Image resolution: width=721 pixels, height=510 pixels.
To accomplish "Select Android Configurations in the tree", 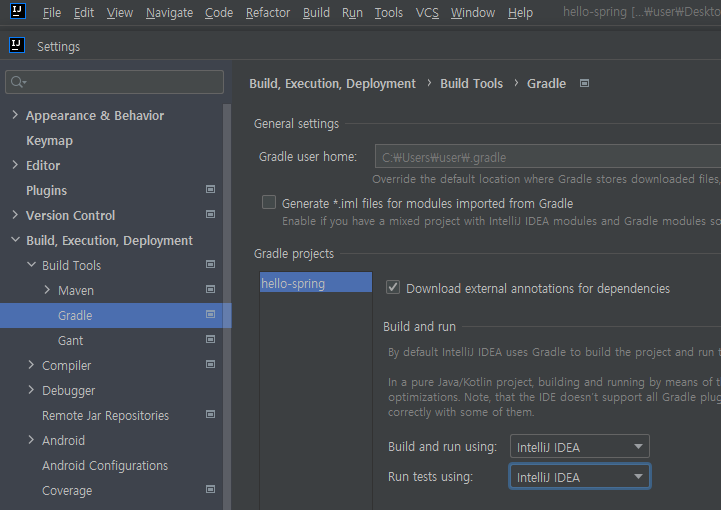I will tap(105, 465).
